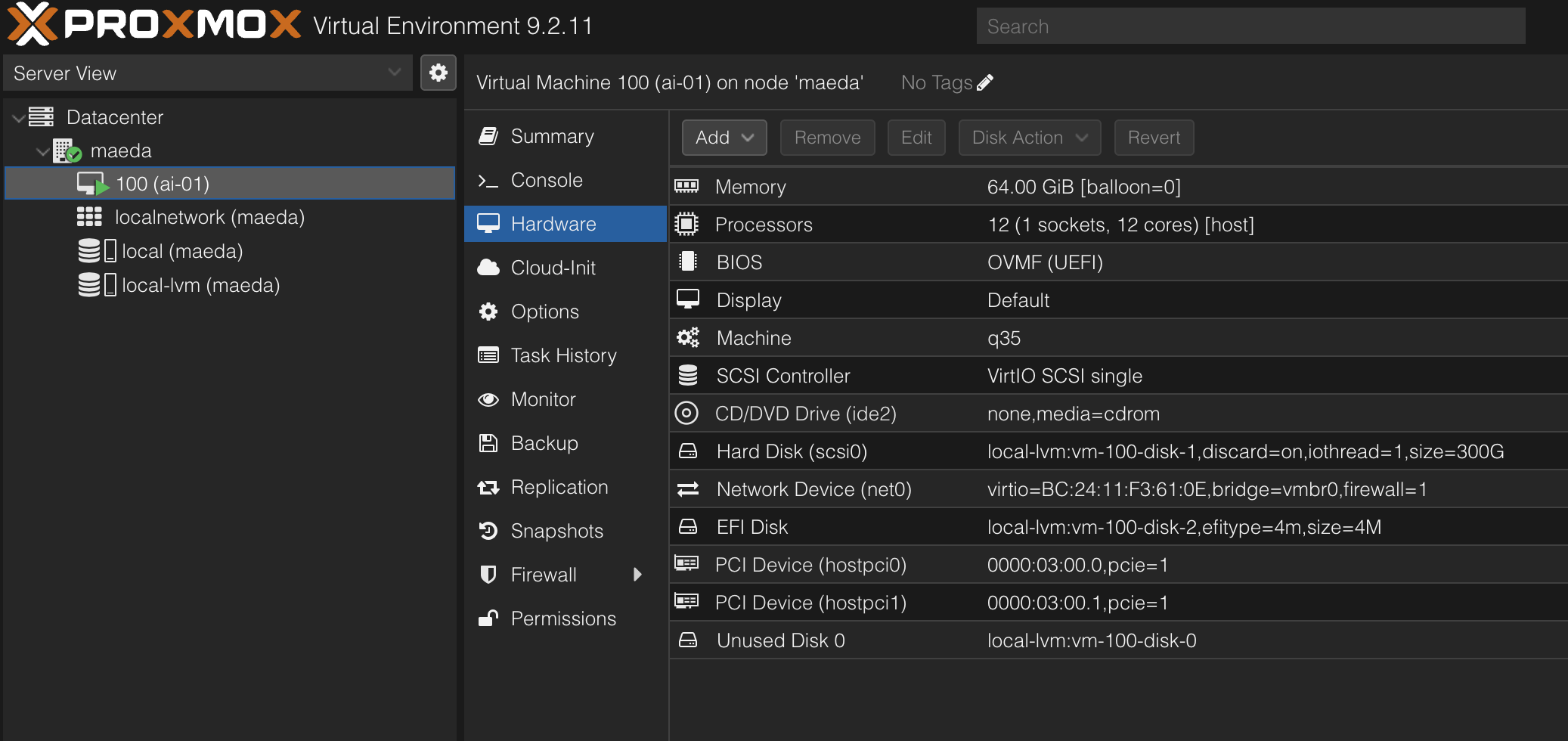Select the local-lvm:vm-100-disk-1 hard disk value
Screen dimensions: 1568x741
[1245, 451]
